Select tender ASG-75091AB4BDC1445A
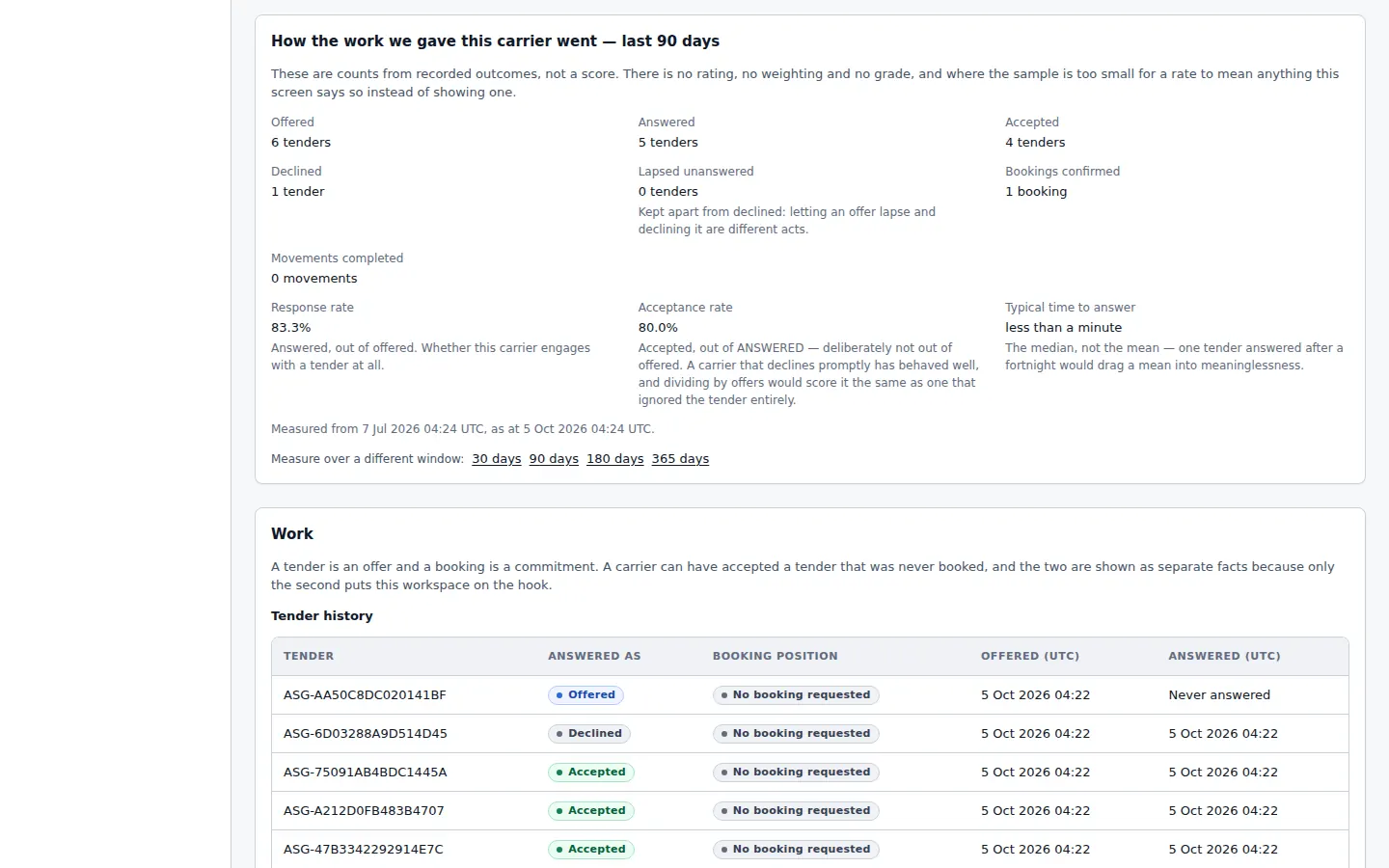Image resolution: width=1389 pixels, height=868 pixels. coord(366,773)
